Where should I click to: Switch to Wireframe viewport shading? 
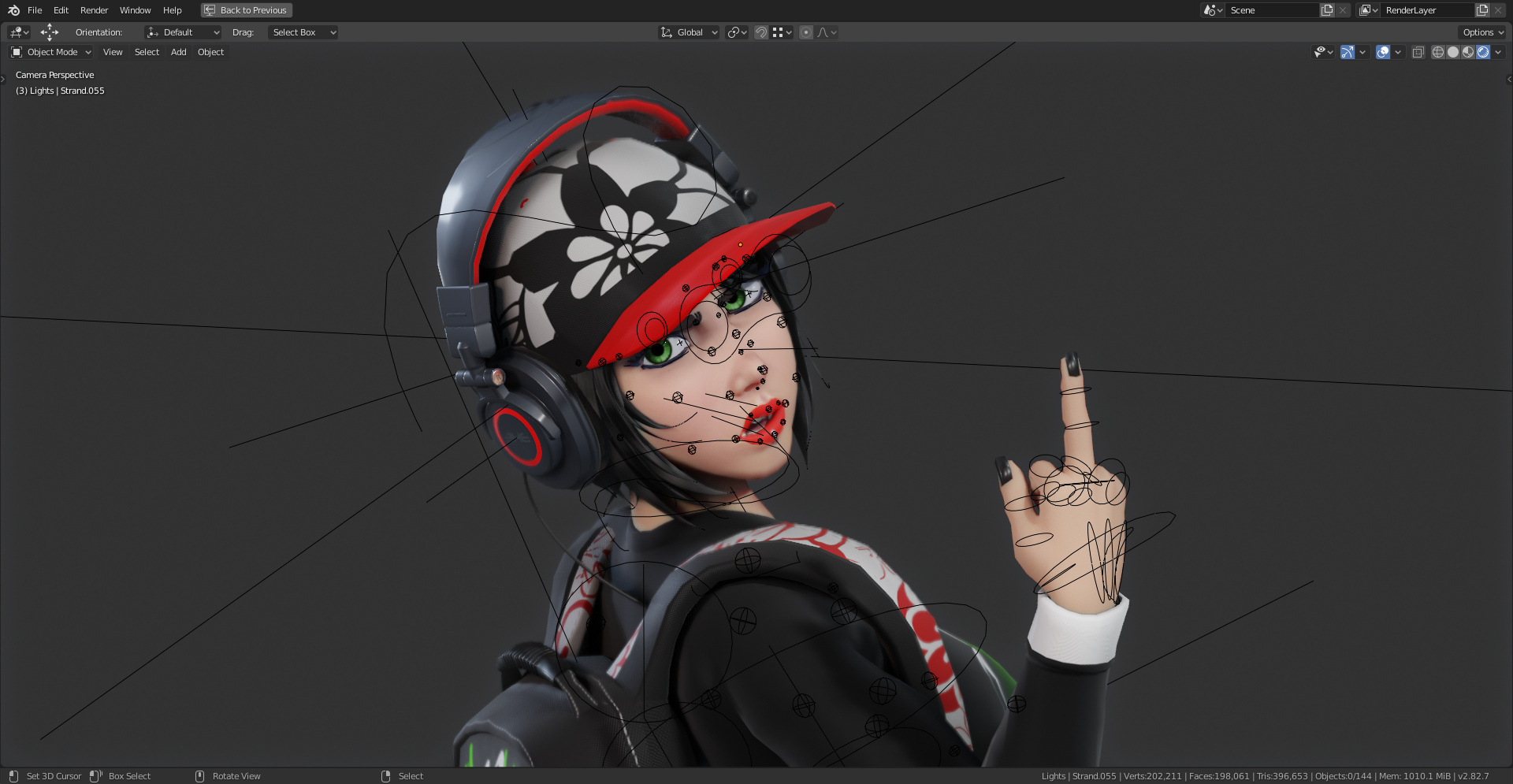[x=1438, y=52]
